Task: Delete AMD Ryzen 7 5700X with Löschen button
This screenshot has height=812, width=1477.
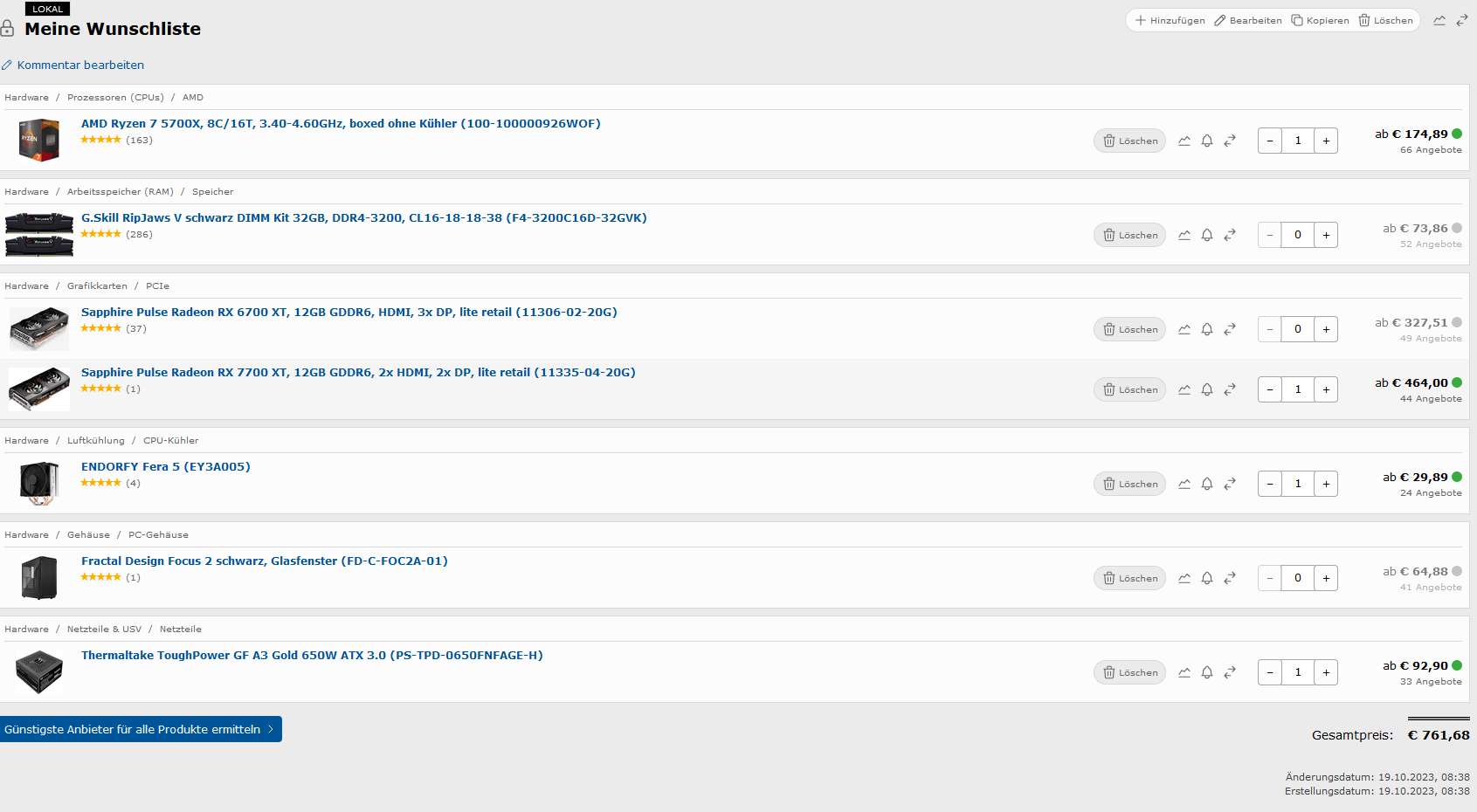Action: pos(1129,141)
